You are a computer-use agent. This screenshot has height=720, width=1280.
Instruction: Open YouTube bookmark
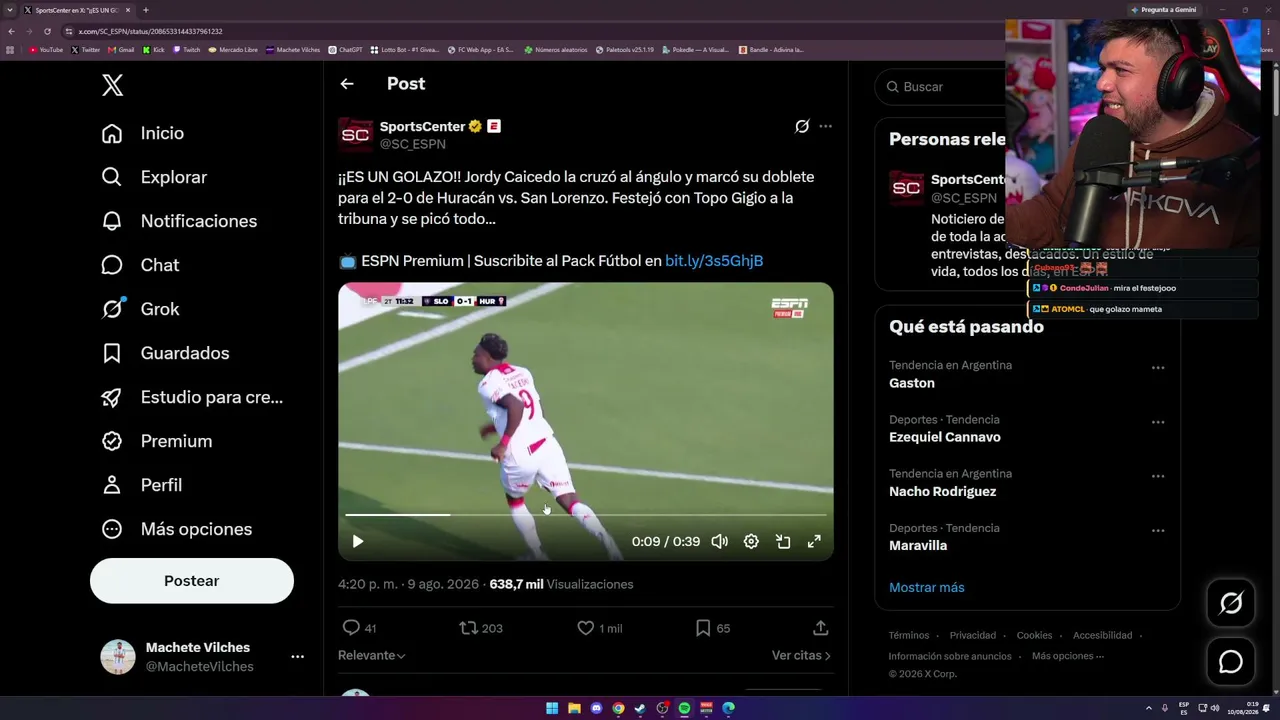[46, 49]
